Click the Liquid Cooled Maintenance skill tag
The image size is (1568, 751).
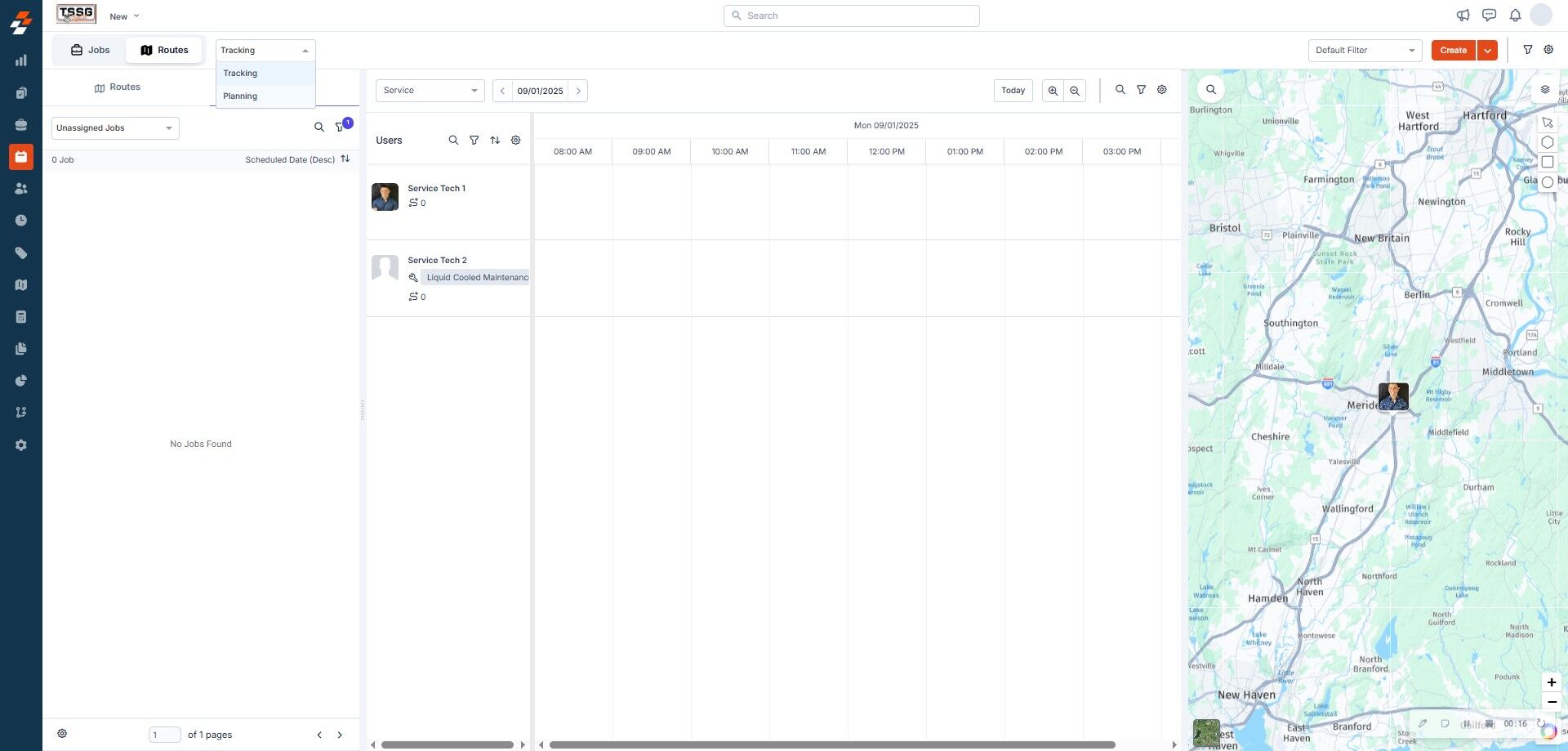coord(475,278)
